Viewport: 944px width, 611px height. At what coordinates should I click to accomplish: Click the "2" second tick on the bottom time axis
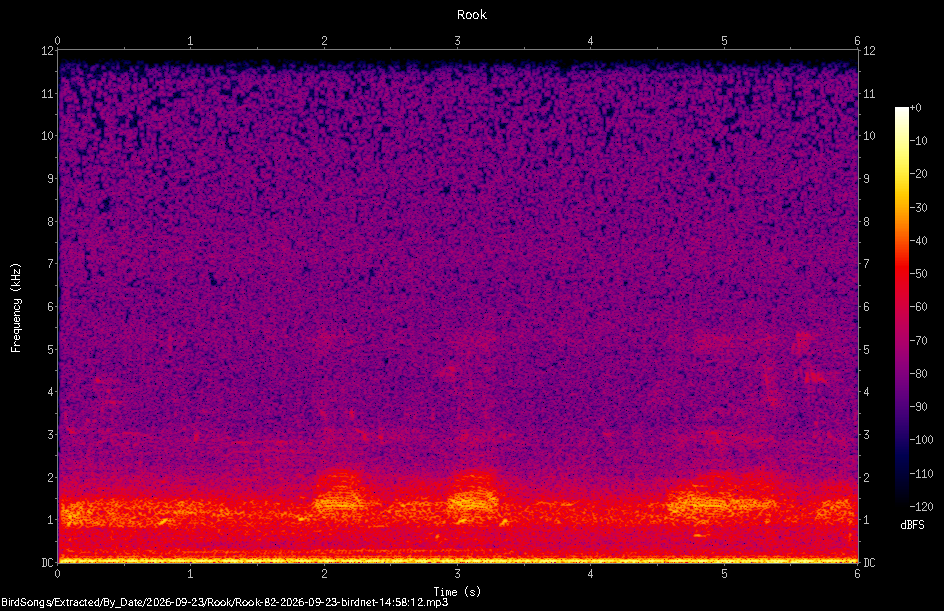coord(324,574)
